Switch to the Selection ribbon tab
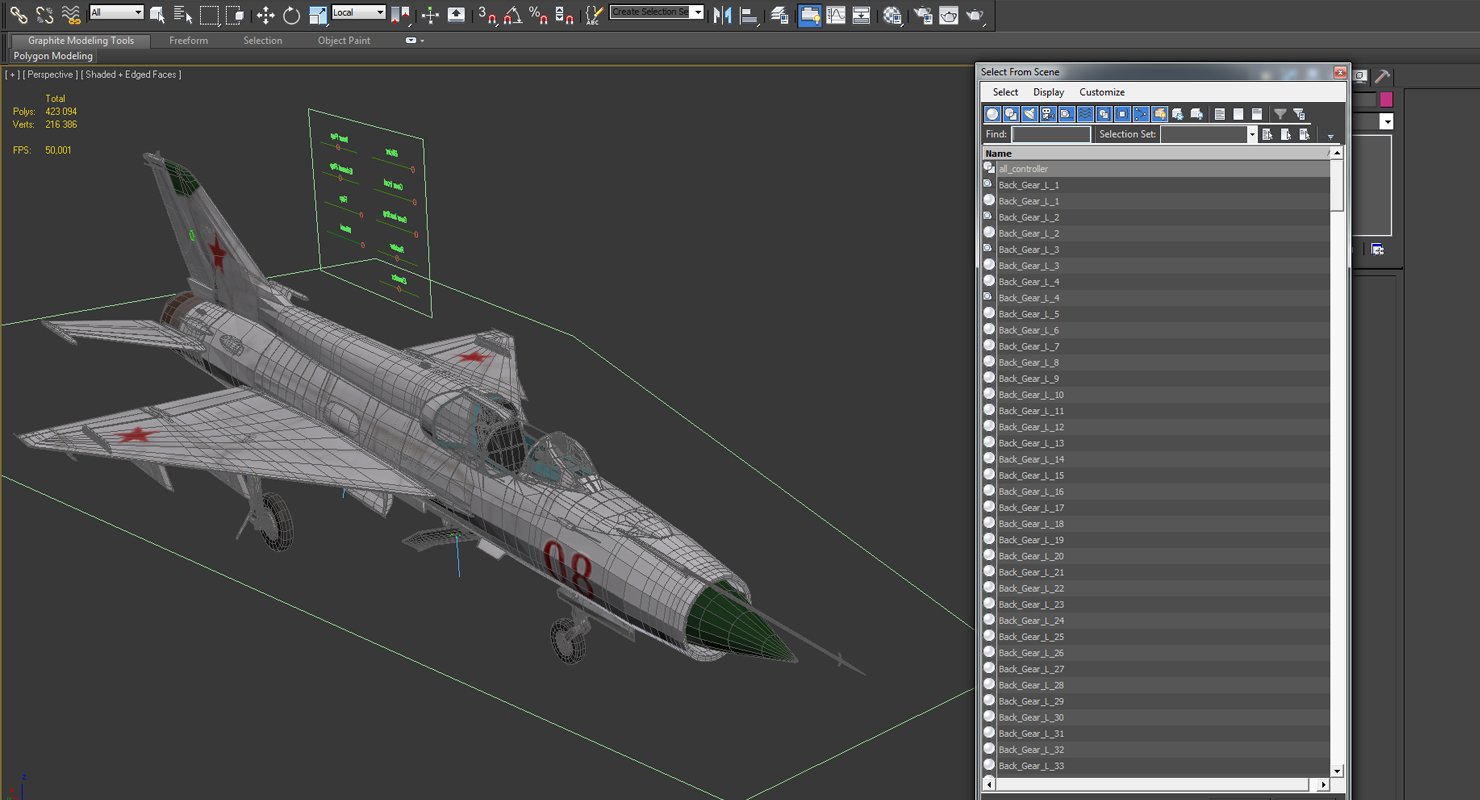The height and width of the screenshot is (800, 1480). [262, 41]
